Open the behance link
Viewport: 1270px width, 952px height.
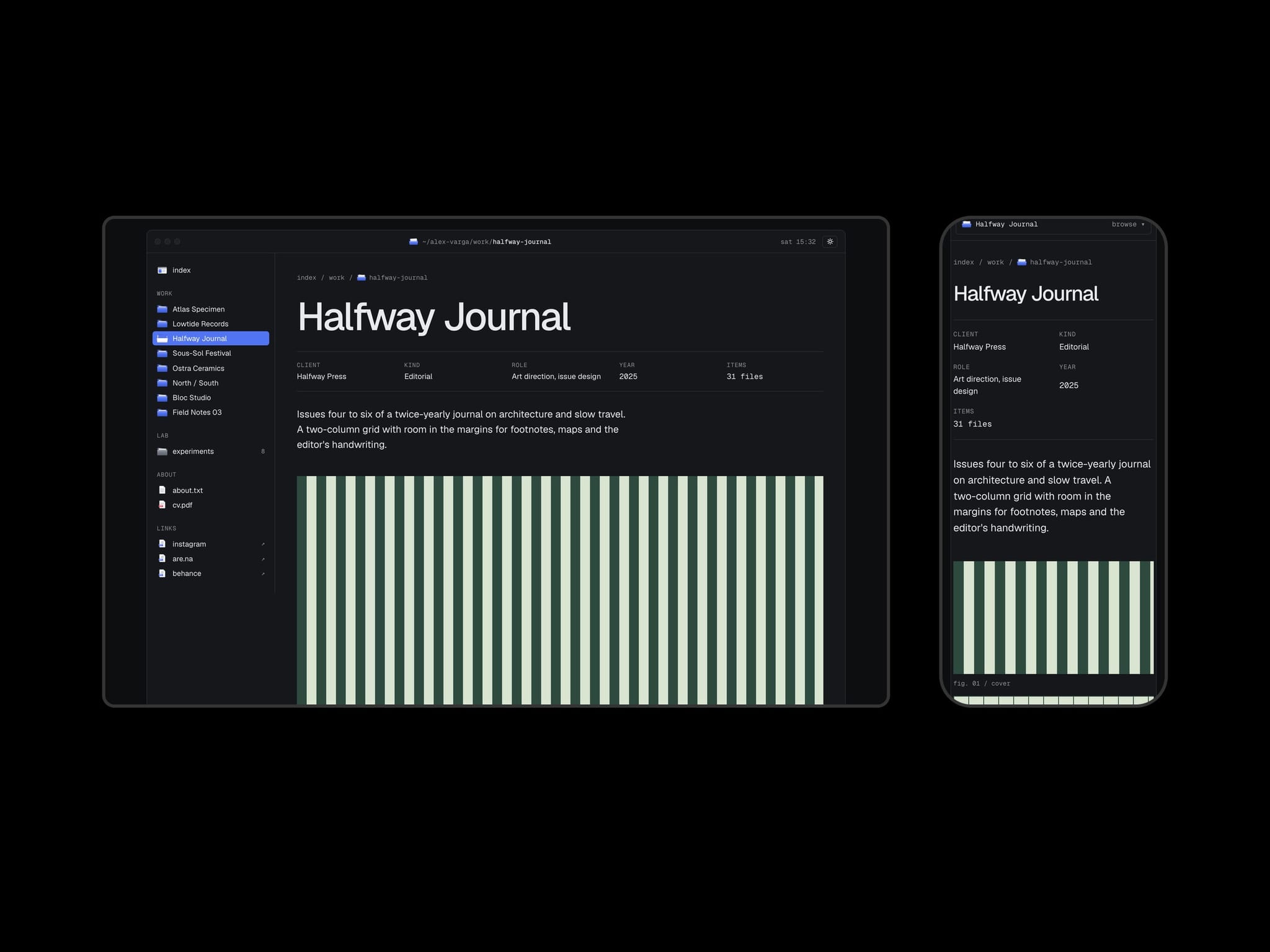tap(211, 573)
